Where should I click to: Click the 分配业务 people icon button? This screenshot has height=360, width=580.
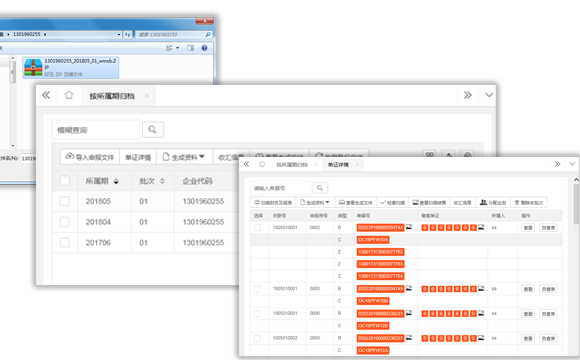(x=493, y=202)
